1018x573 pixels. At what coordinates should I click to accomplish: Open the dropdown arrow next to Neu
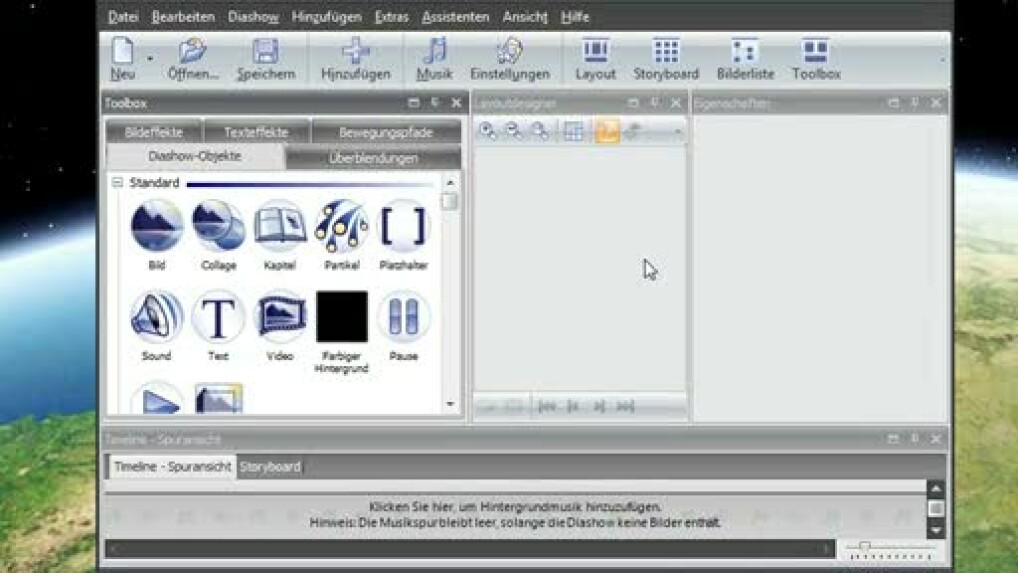[150, 59]
